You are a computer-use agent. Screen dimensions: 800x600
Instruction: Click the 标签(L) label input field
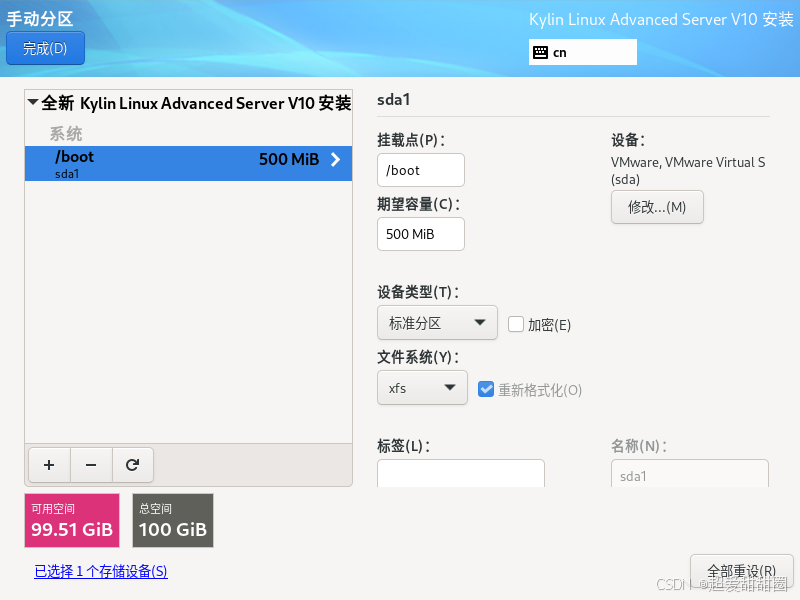coord(461,473)
